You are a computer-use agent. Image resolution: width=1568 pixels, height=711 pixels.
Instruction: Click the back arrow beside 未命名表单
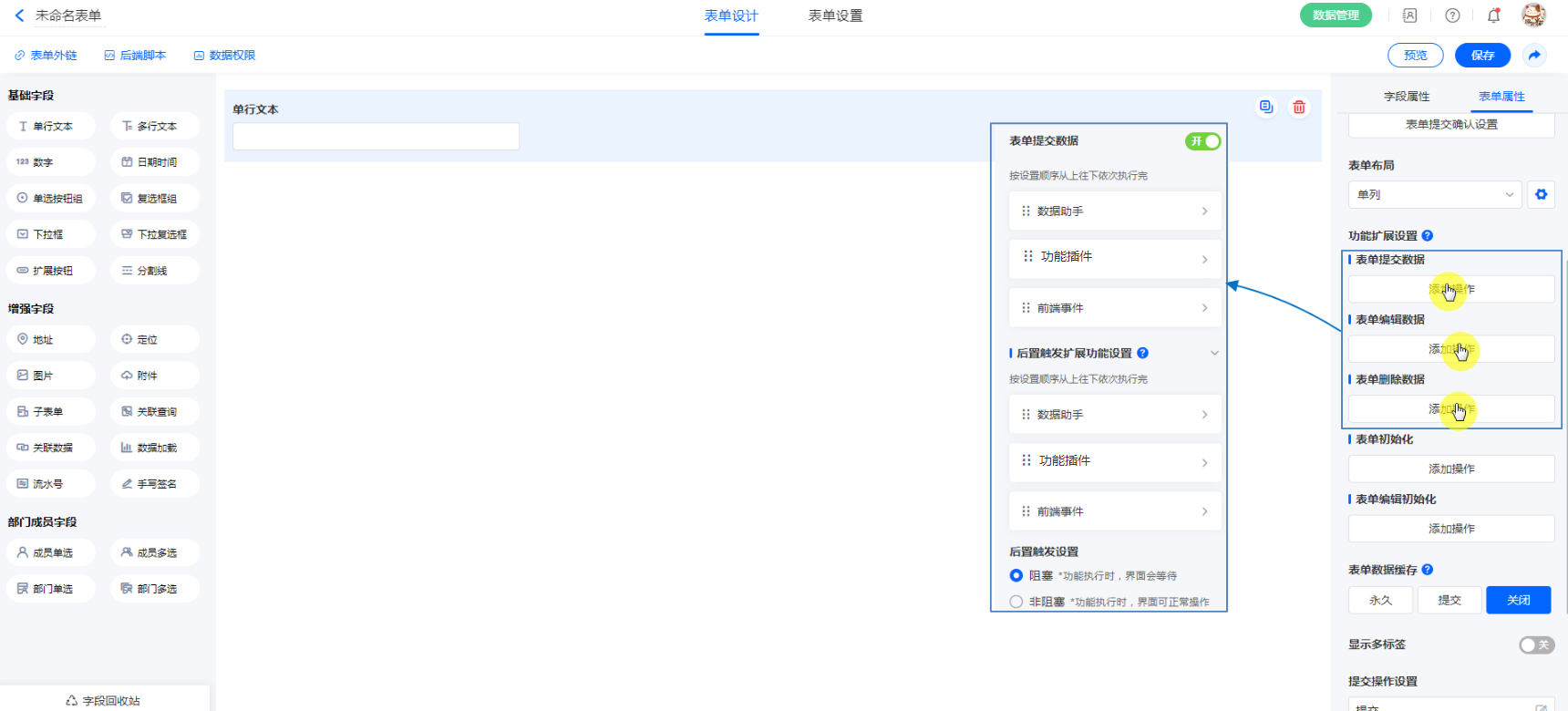(19, 15)
